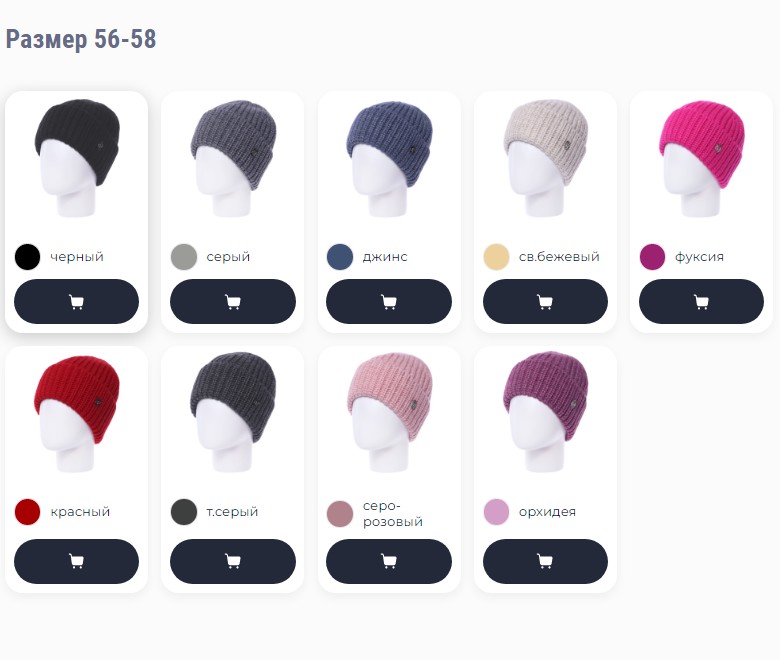Add the т.серый hat to cart

[x=233, y=561]
